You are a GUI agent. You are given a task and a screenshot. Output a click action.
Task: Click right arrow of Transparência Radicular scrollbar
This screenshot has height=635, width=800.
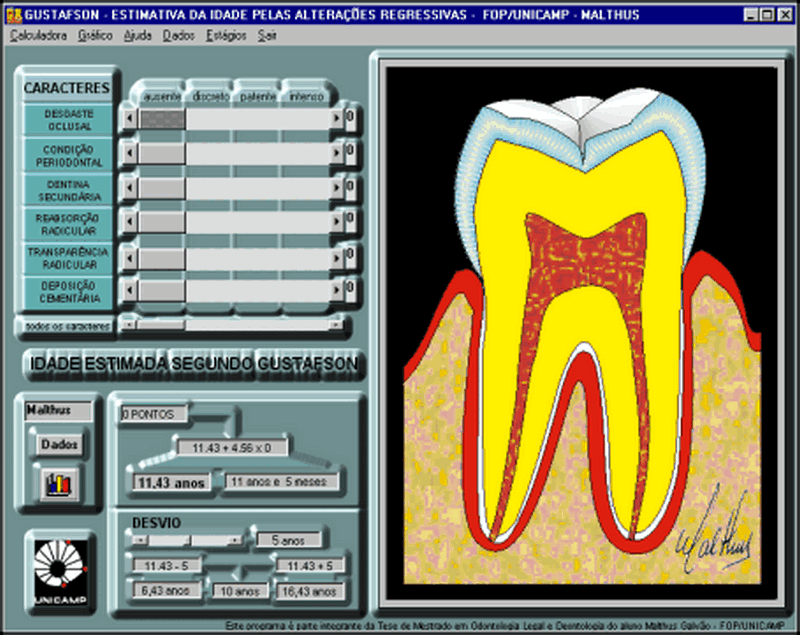tap(336, 258)
